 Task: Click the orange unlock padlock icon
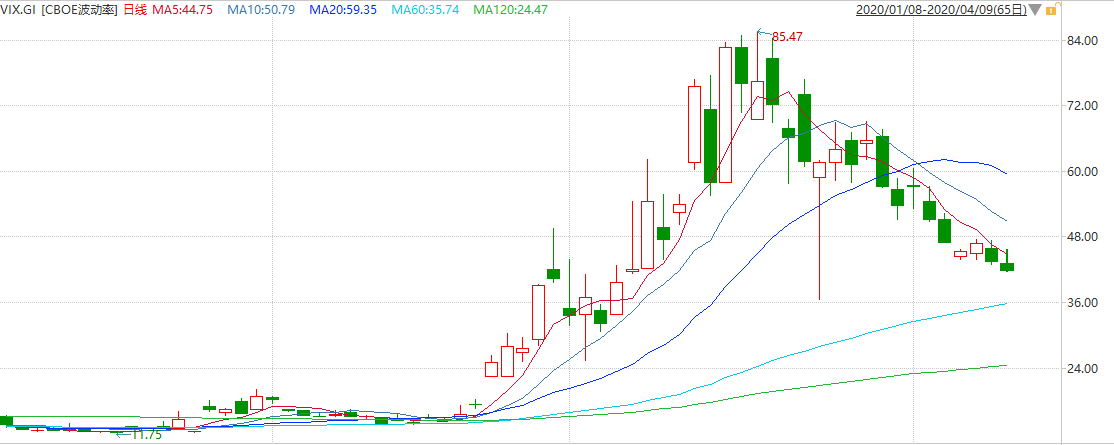1055,9
